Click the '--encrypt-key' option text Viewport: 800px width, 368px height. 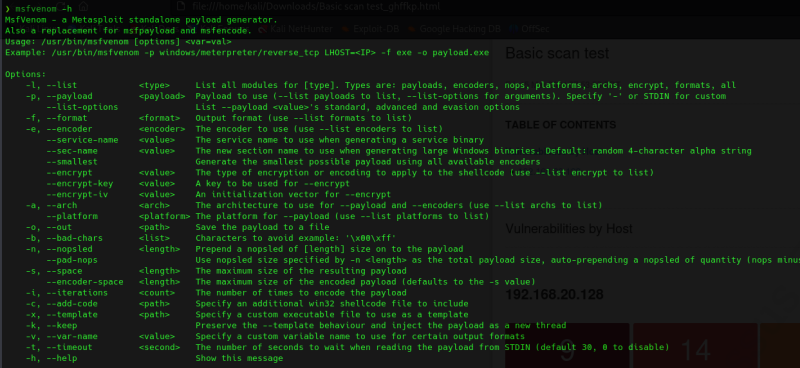click(x=80, y=184)
